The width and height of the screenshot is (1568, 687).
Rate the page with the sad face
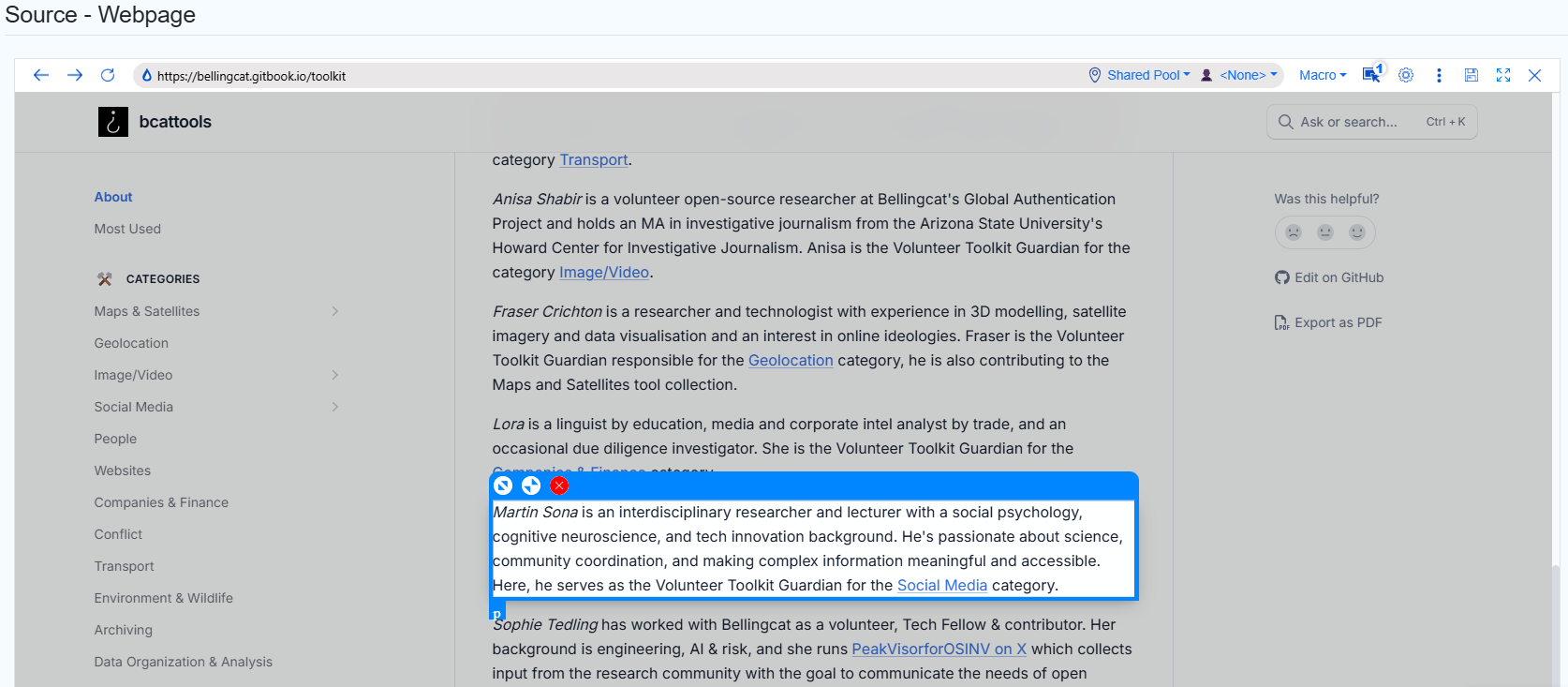click(x=1294, y=232)
